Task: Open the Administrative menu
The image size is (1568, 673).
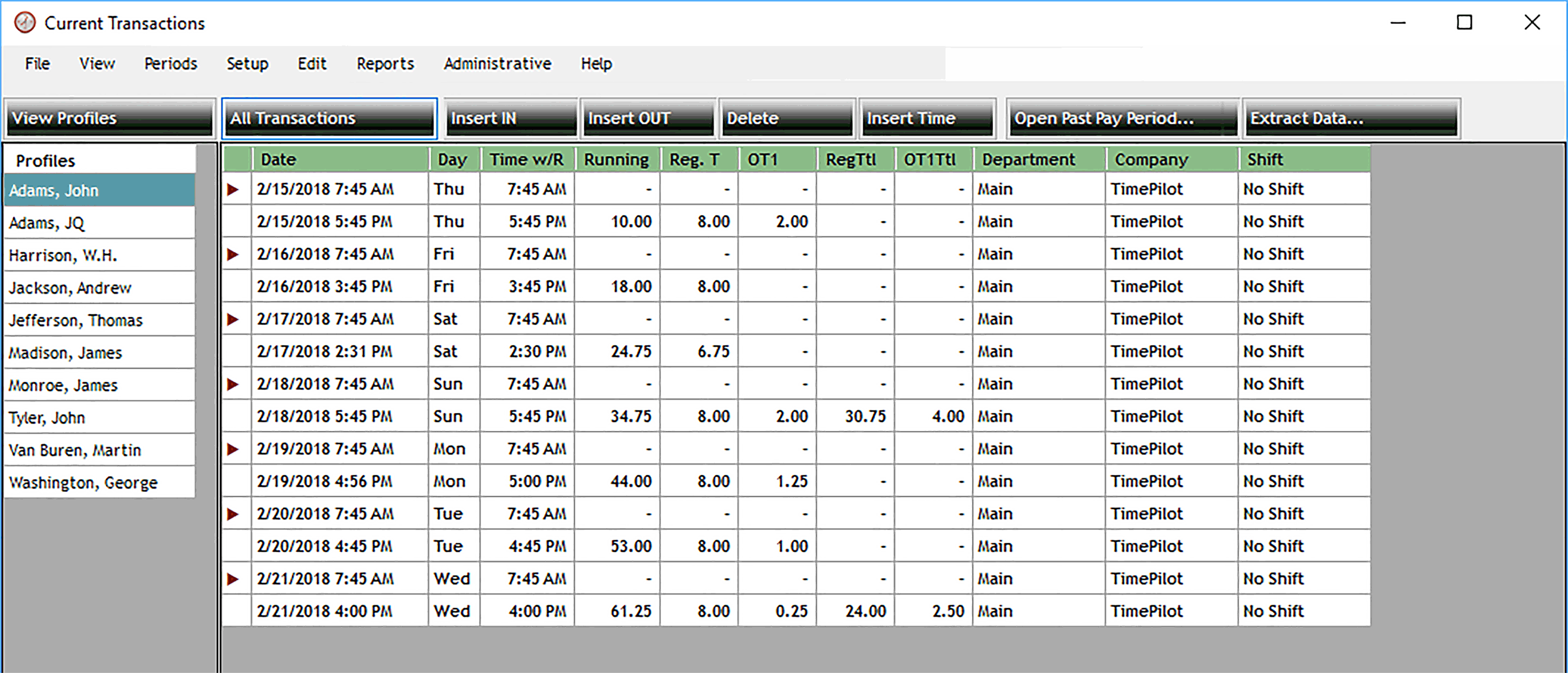Action: coord(497,64)
